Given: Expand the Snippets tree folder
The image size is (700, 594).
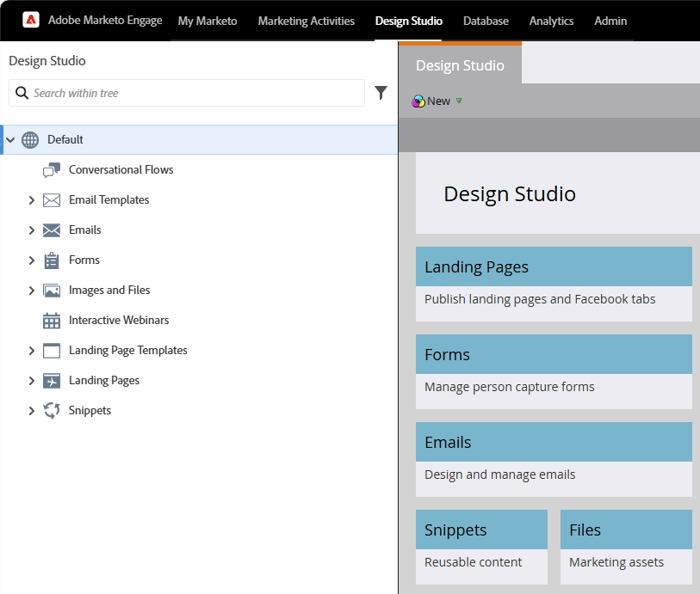Looking at the screenshot, I should tap(31, 411).
